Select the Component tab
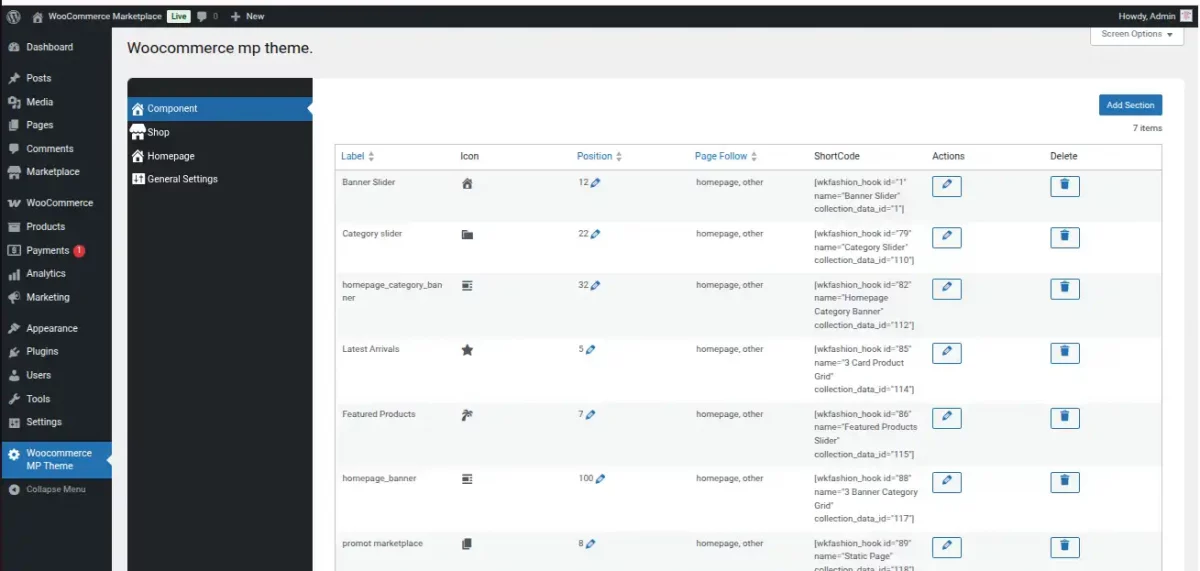 [x=220, y=108]
